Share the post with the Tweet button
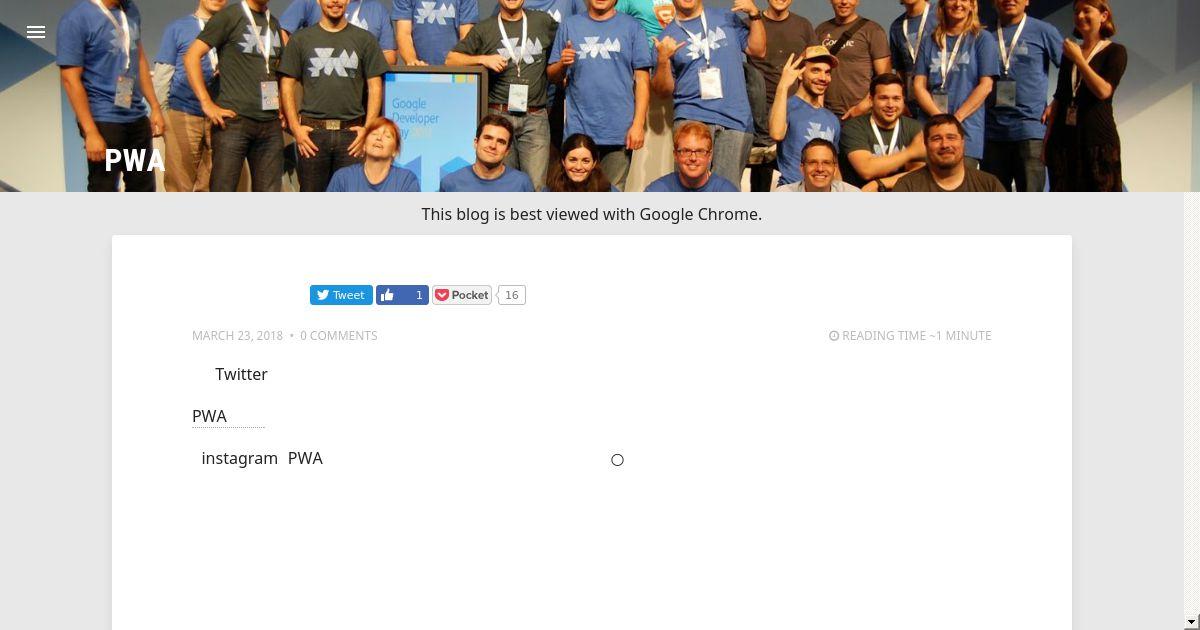This screenshot has width=1200, height=630. (x=341, y=295)
